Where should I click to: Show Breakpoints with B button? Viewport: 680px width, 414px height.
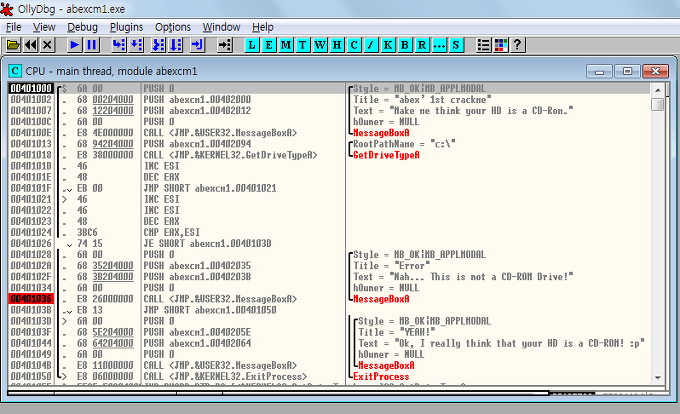pyautogui.click(x=405, y=45)
